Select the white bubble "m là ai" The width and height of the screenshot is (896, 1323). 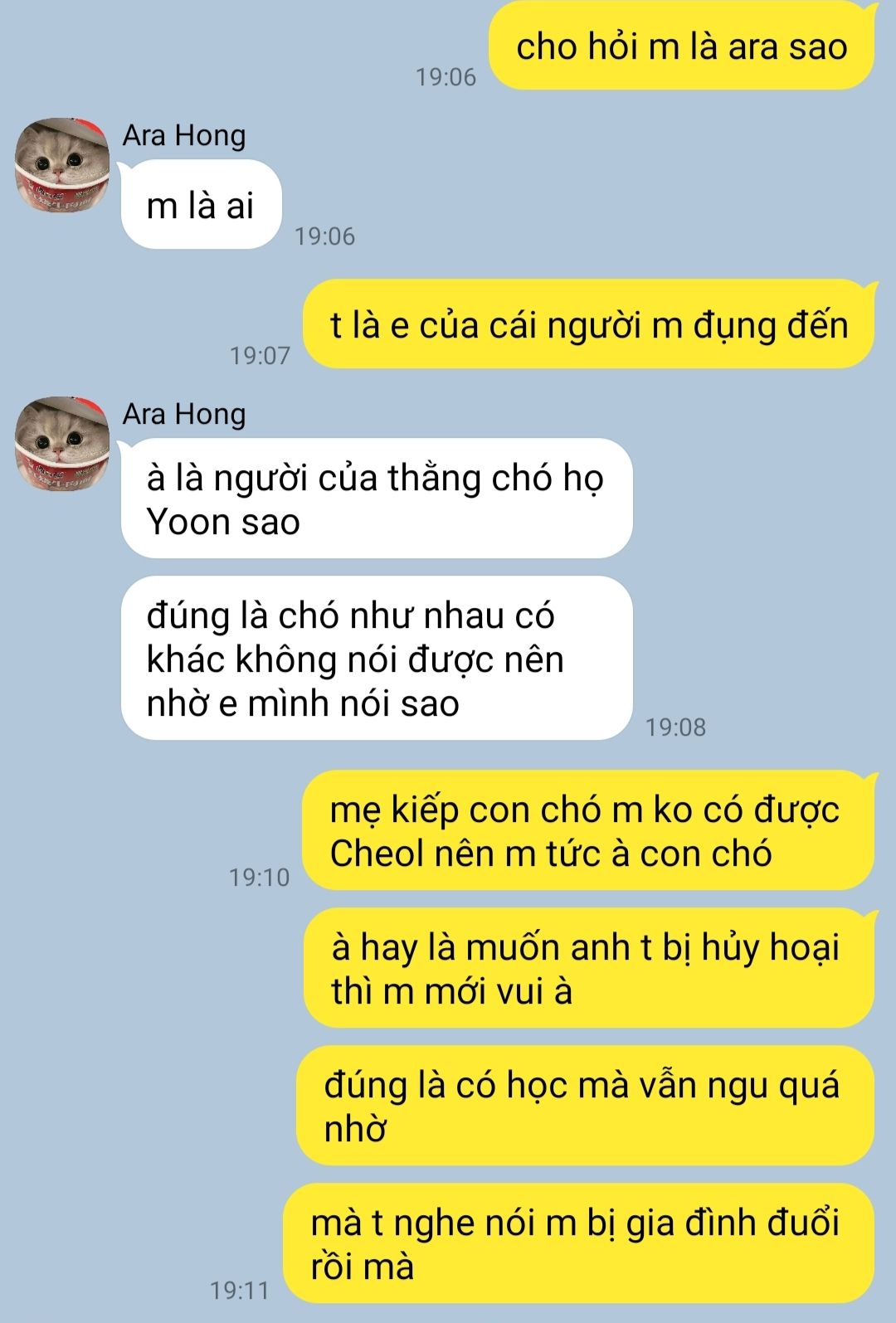pyautogui.click(x=201, y=205)
